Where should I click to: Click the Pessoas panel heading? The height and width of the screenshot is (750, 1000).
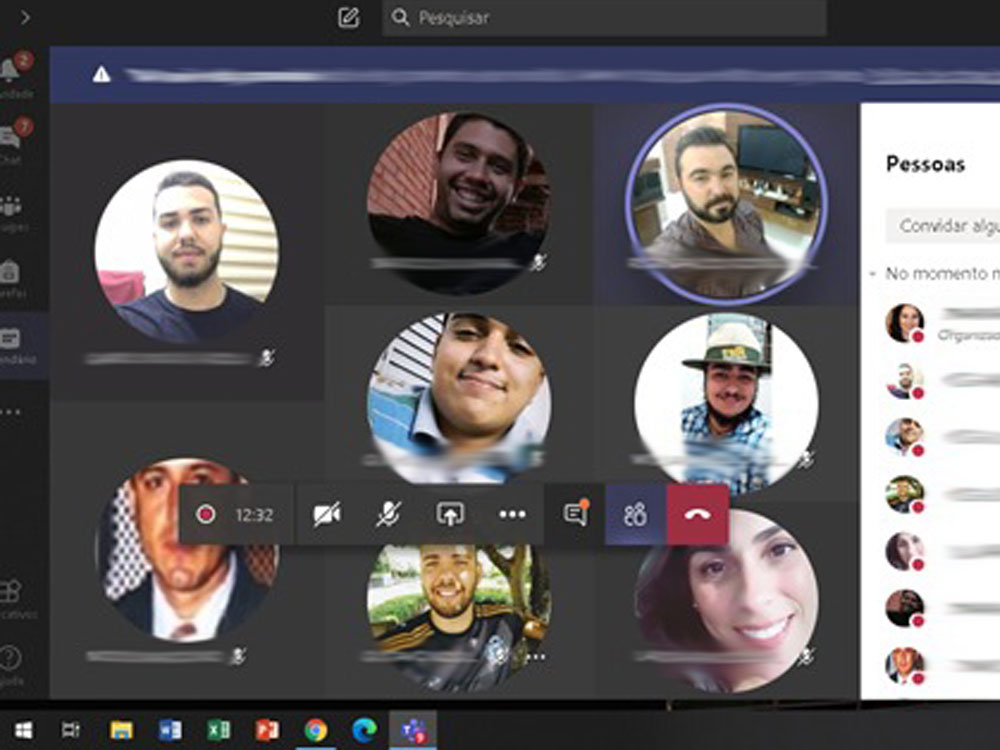925,165
